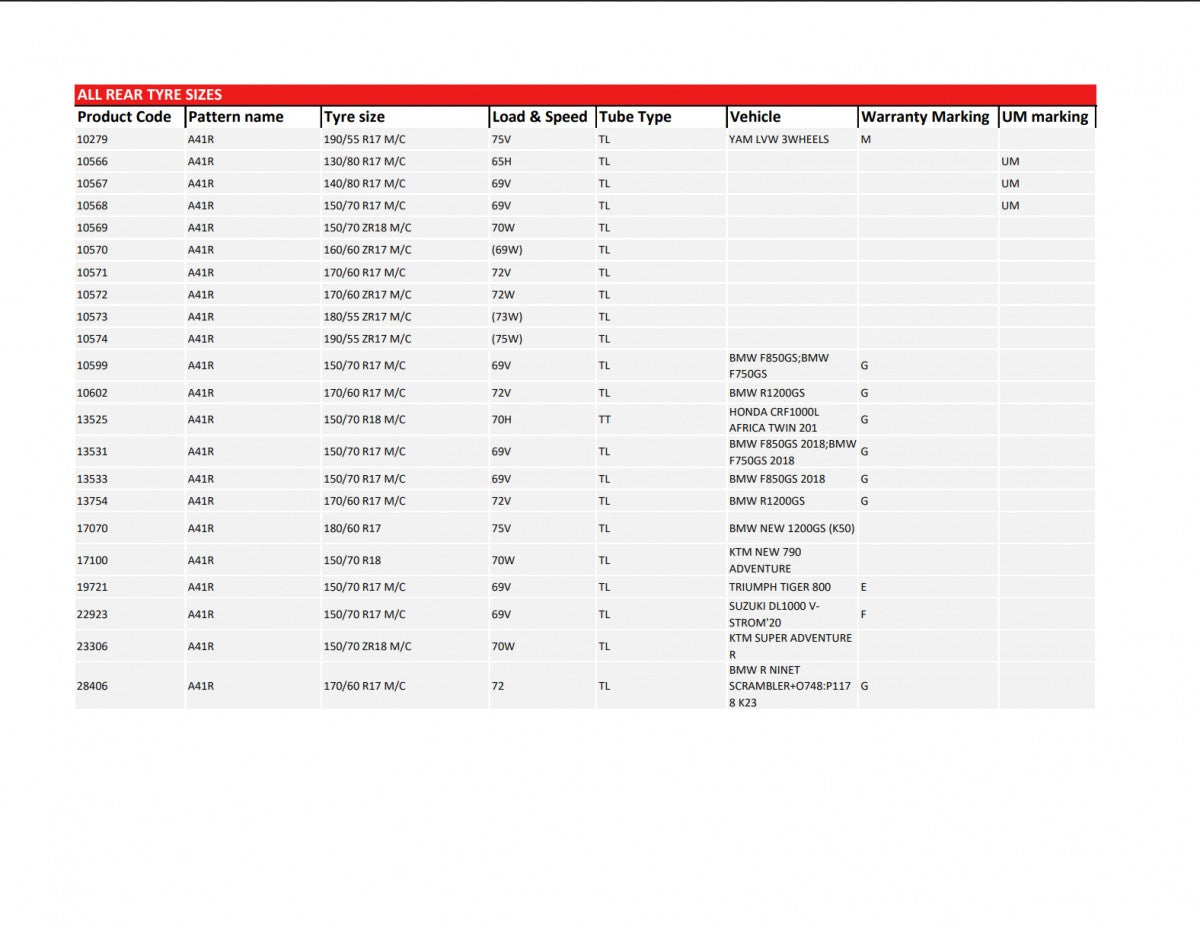Click vehicle 'BMW NEW 1200GS (K50)'

[792, 528]
